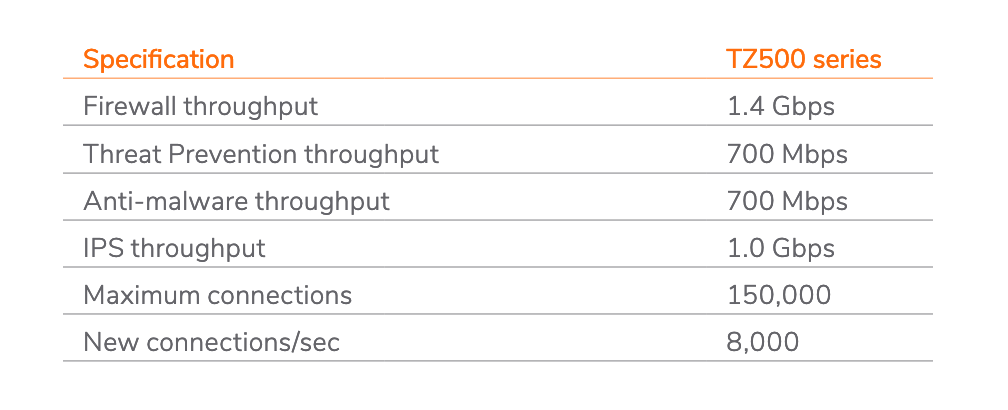This screenshot has height=410, width=1008.
Task: Select the Anti-malware throughput label
Action: pos(236,201)
